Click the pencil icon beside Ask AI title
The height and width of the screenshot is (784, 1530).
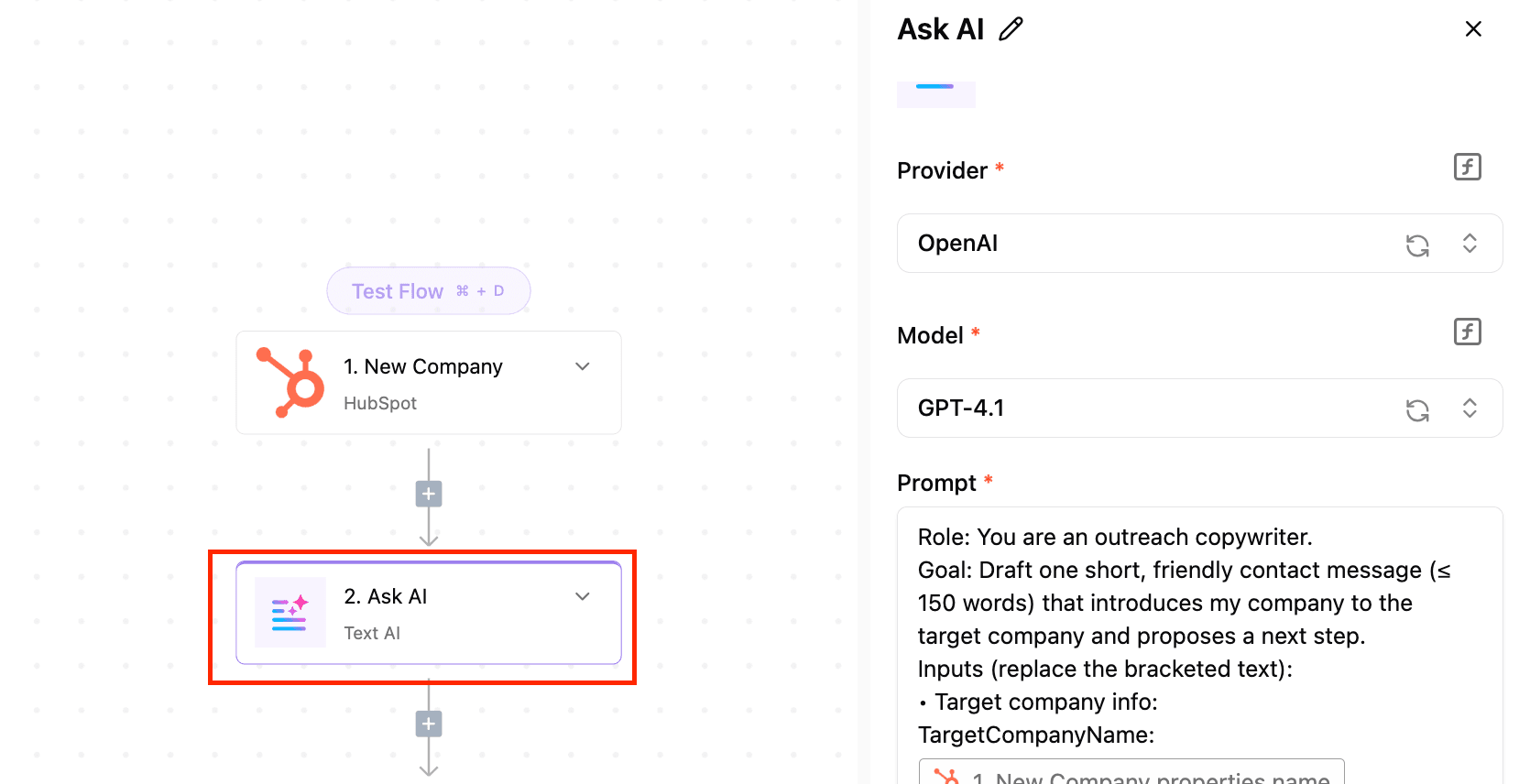point(1011,29)
